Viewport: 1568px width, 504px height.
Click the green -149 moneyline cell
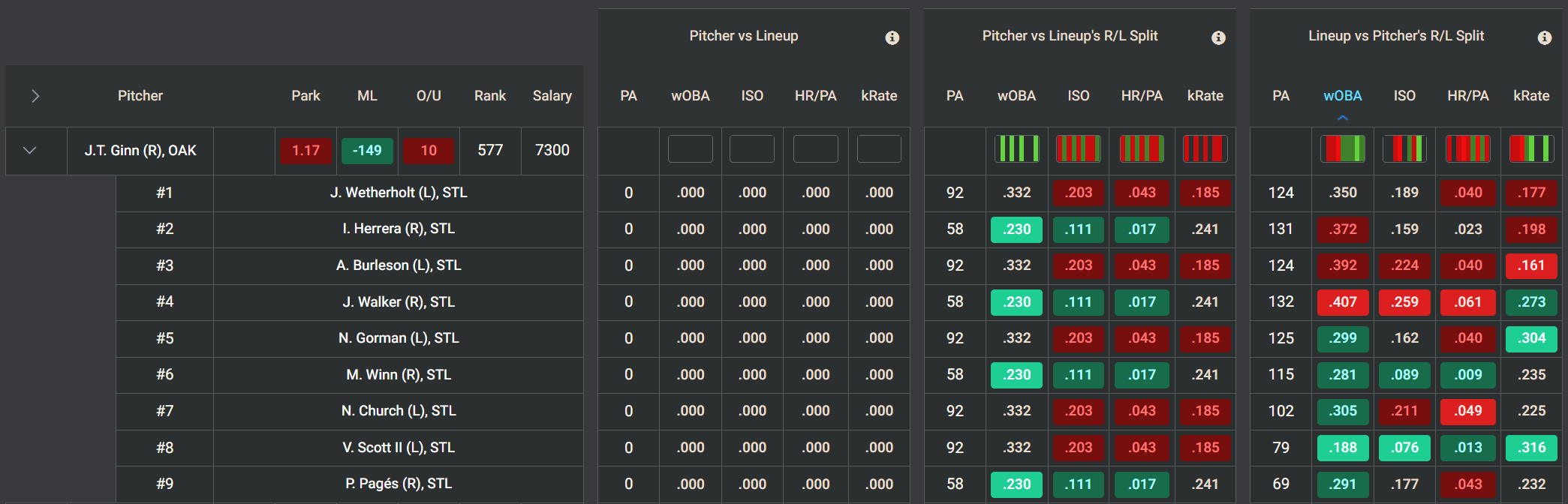coord(368,150)
